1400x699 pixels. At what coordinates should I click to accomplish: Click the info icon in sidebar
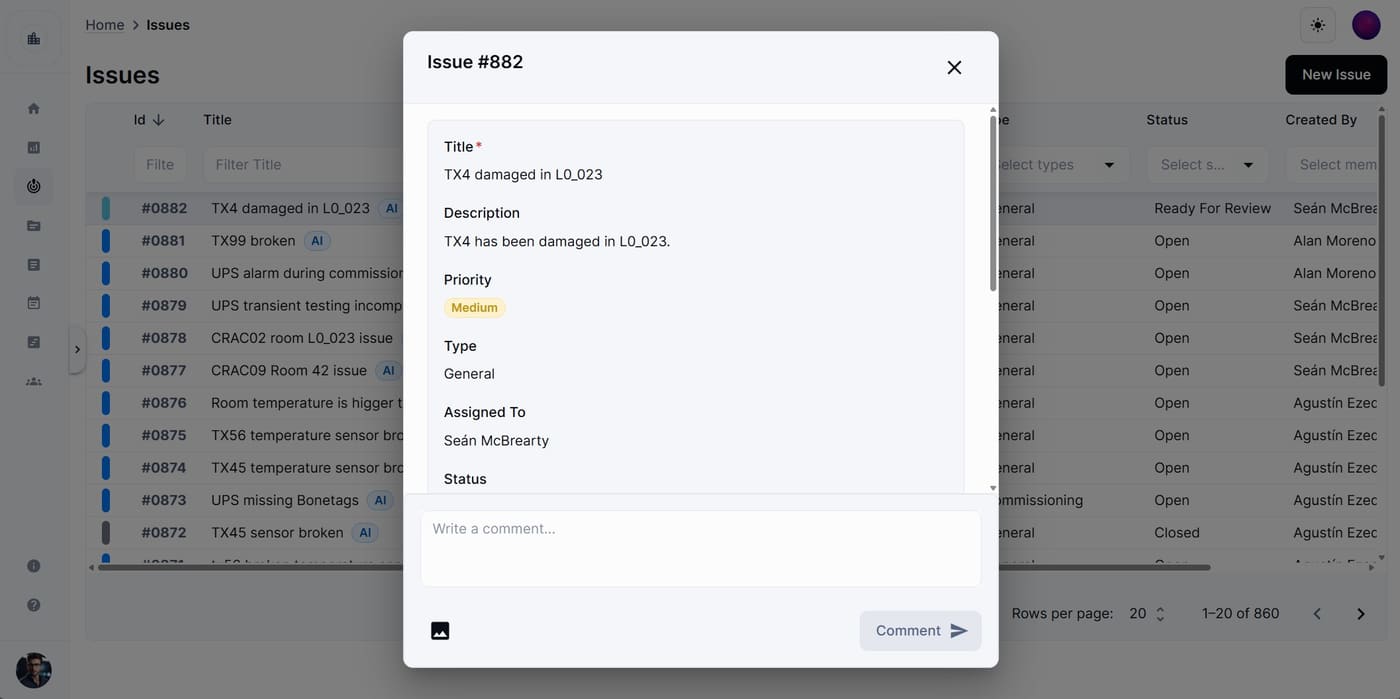(x=34, y=566)
